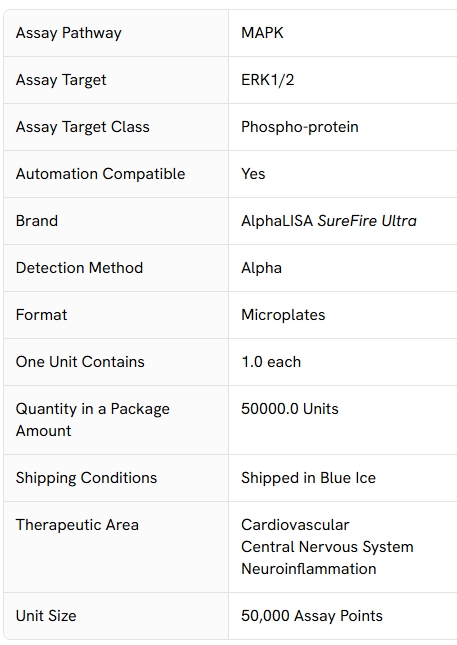This screenshot has width=457, height=645.
Task: Click the Microplates format value
Action: pyautogui.click(x=283, y=315)
